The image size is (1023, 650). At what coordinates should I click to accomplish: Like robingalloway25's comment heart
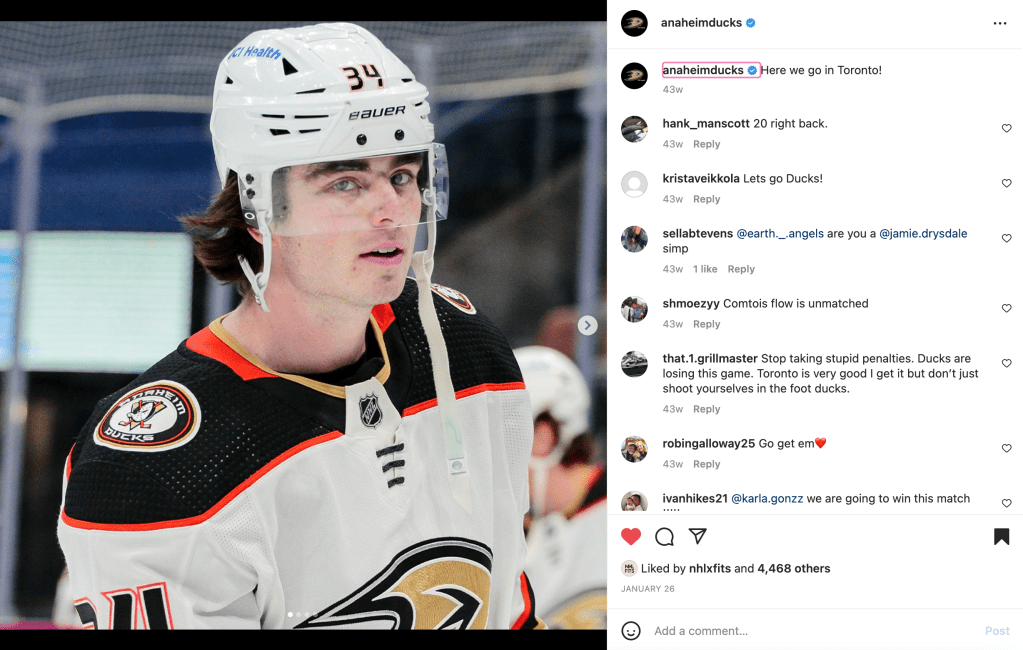pos(1007,448)
